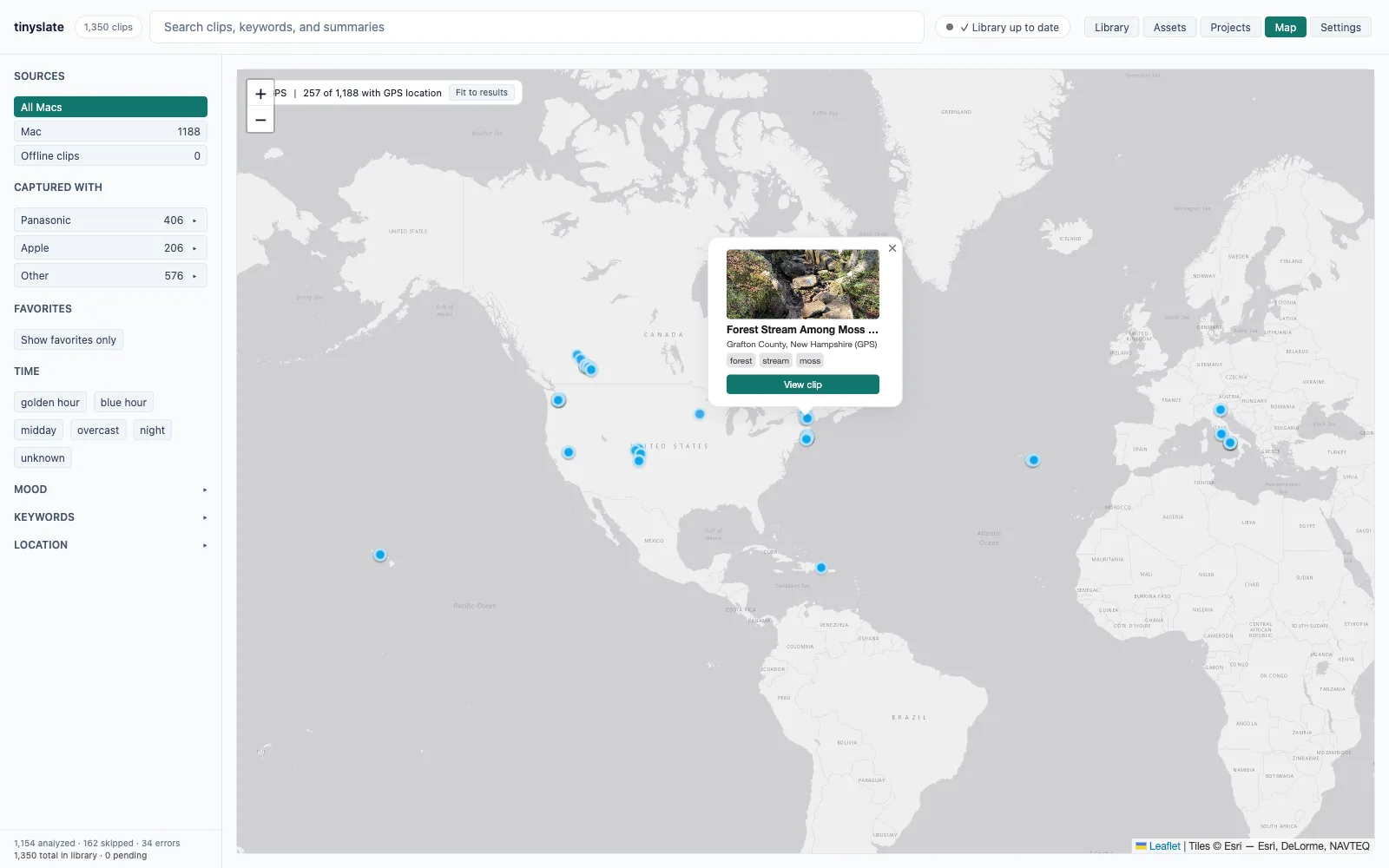1389x868 pixels.
Task: Click Library up to date status
Action: click(x=1003, y=27)
